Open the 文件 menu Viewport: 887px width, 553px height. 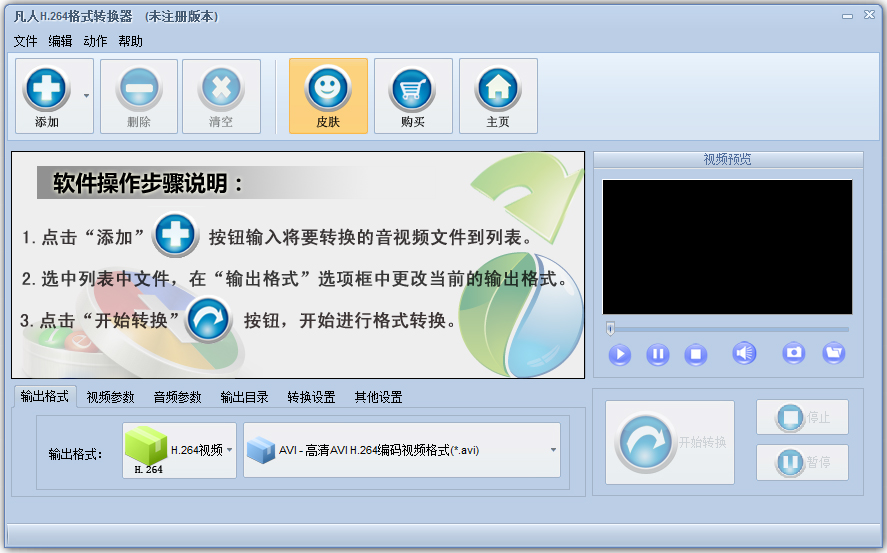[x=25, y=41]
